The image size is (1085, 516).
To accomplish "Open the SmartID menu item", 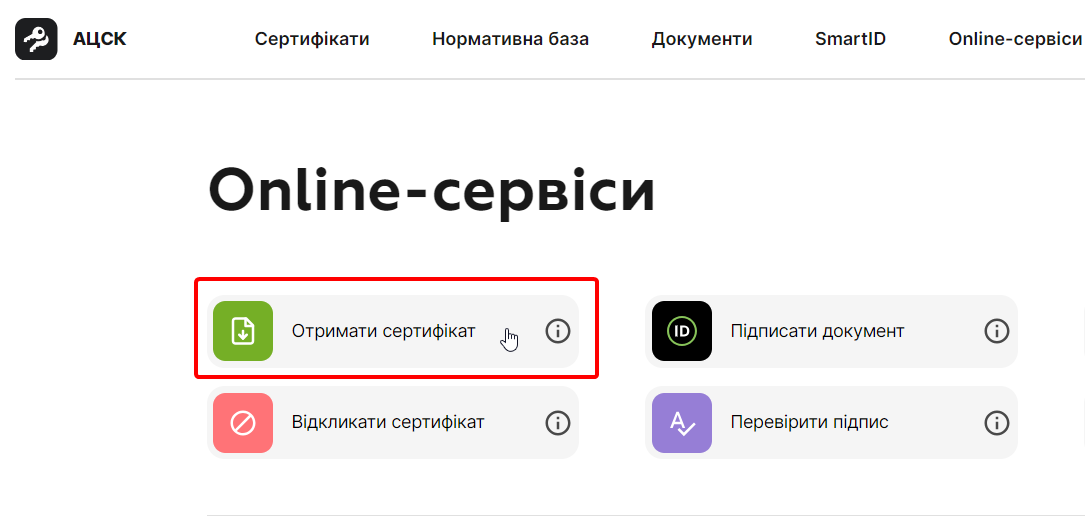I will (x=850, y=39).
